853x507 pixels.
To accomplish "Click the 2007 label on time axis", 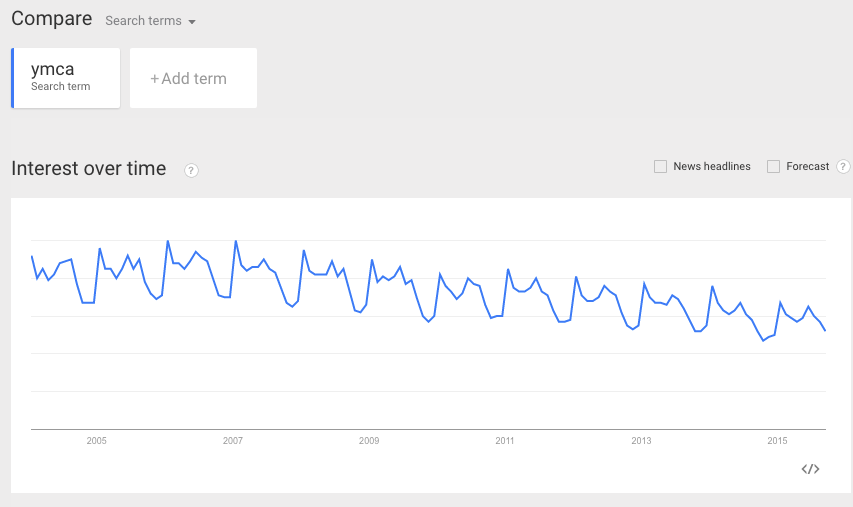I will [233, 441].
